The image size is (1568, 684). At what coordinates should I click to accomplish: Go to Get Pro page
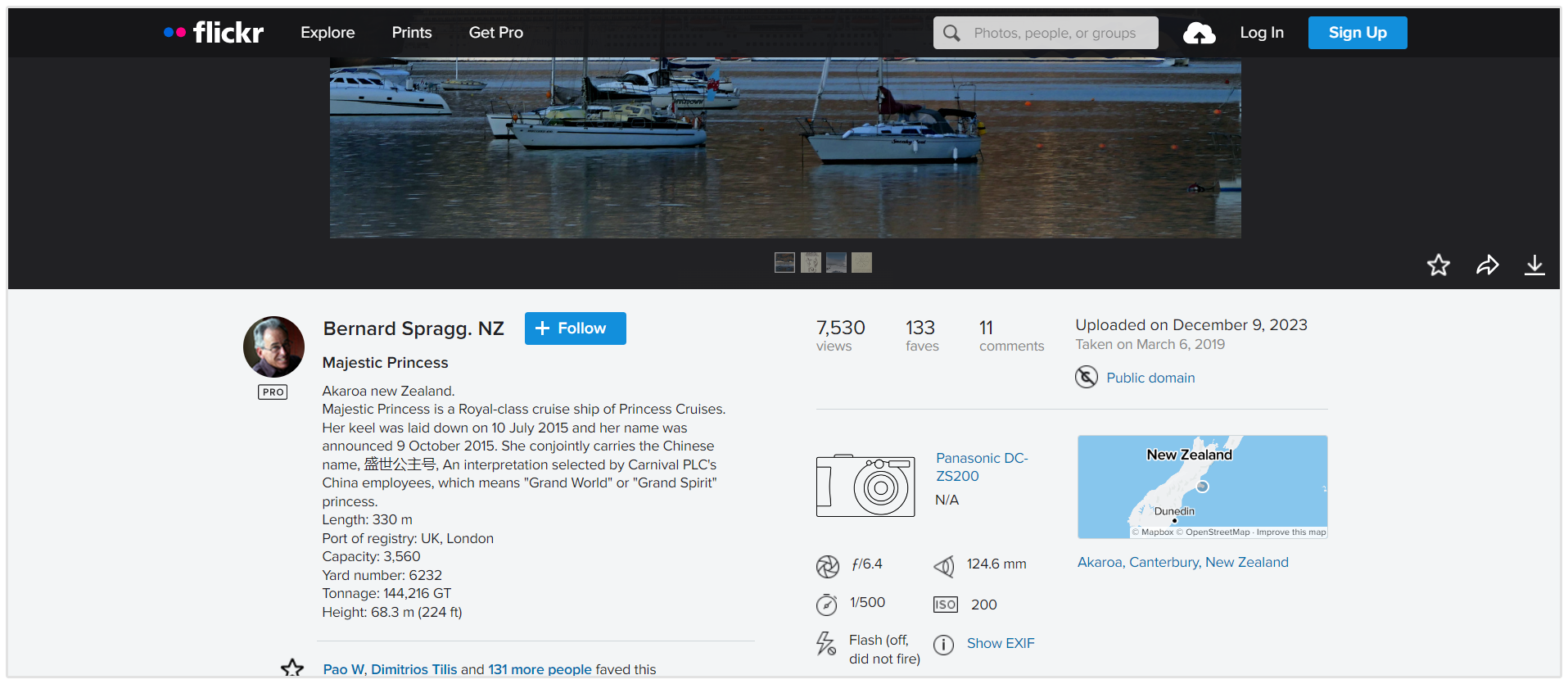point(495,33)
